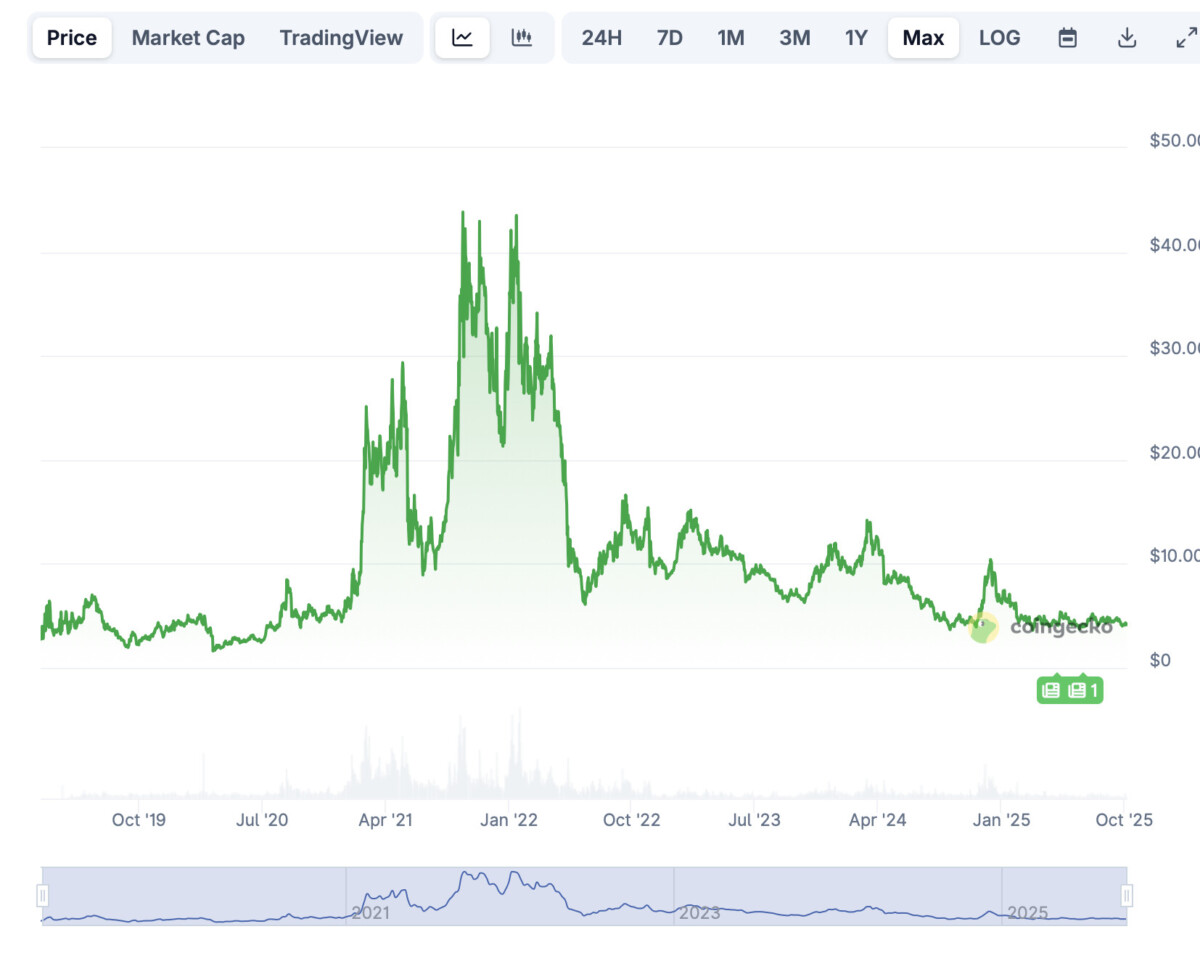The height and width of the screenshot is (961, 1200).
Task: Select the Max time range
Action: [922, 38]
